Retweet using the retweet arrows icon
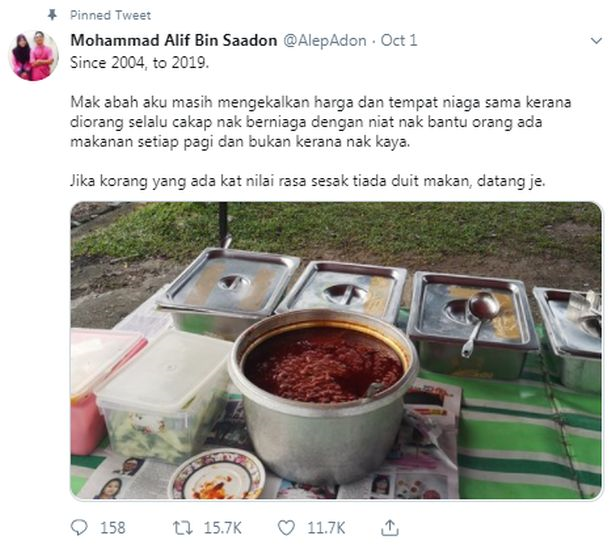Viewport: 616px width, 553px height. pyautogui.click(x=183, y=527)
